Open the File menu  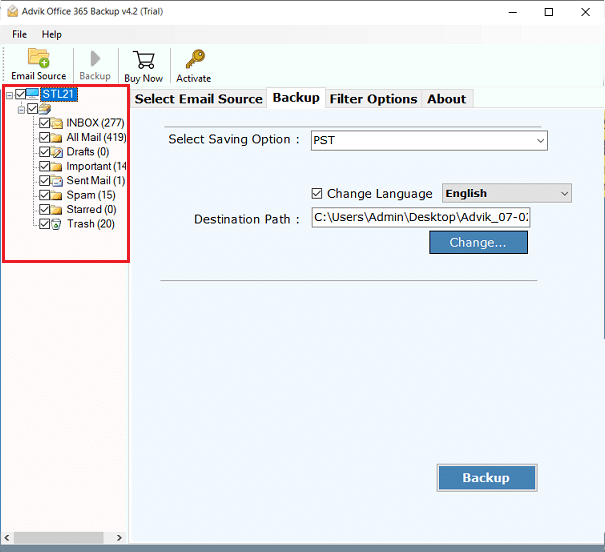20,34
